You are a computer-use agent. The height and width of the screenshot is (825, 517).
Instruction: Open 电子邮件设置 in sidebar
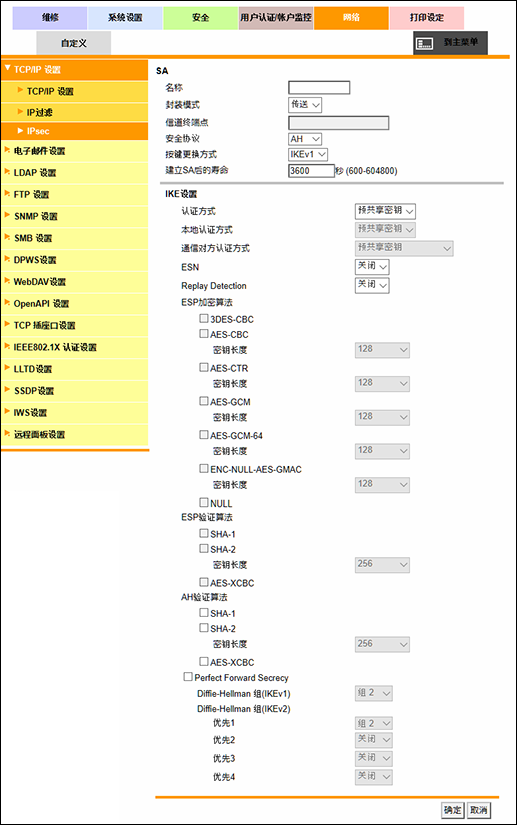coord(75,151)
